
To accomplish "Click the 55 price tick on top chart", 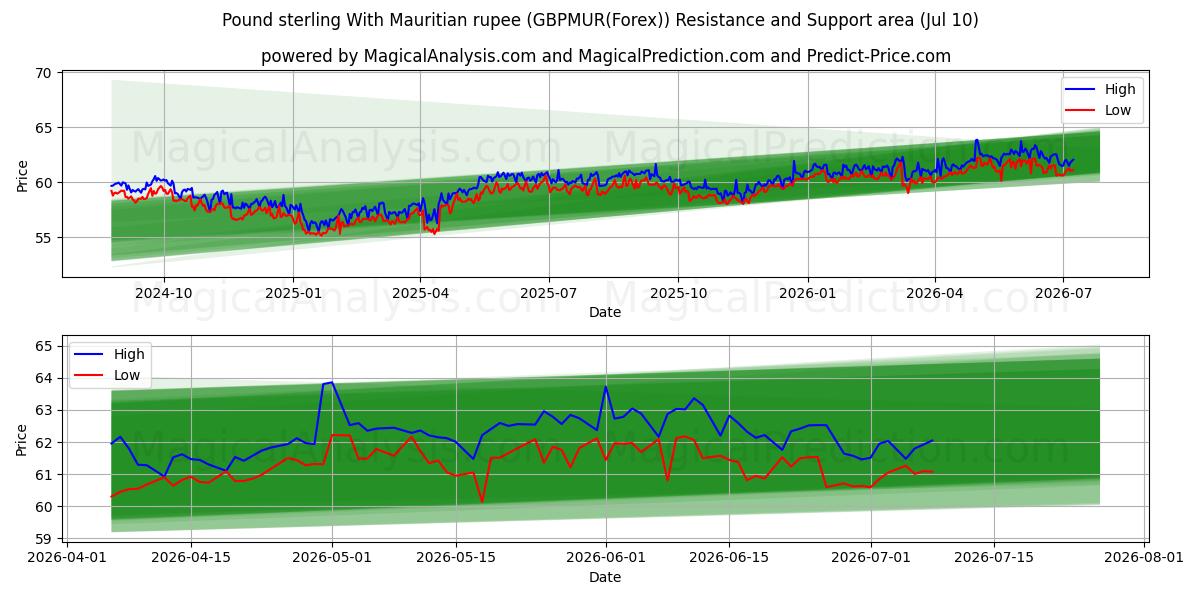I will tap(44, 238).
